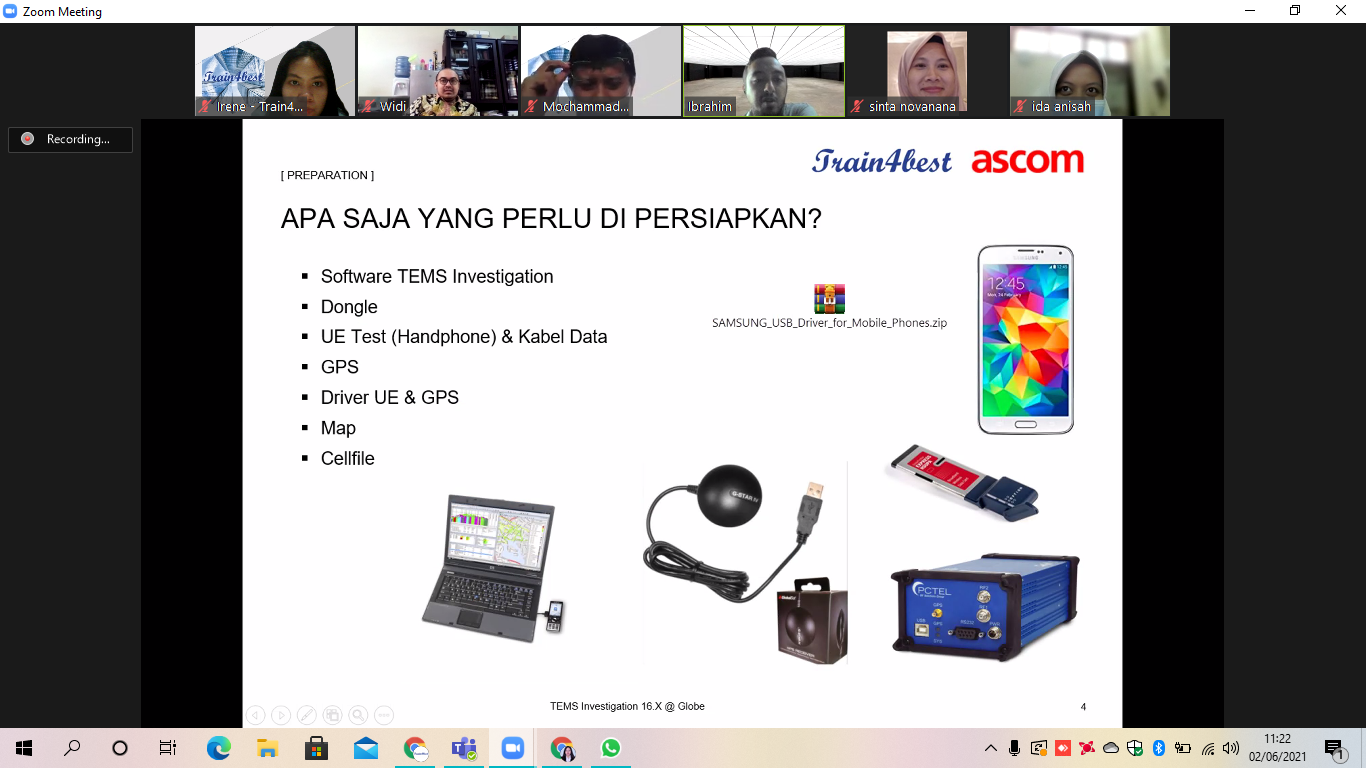Screen dimensions: 1366x768
Task: Advance to next slide using the forward arrow
Action: [x=281, y=715]
